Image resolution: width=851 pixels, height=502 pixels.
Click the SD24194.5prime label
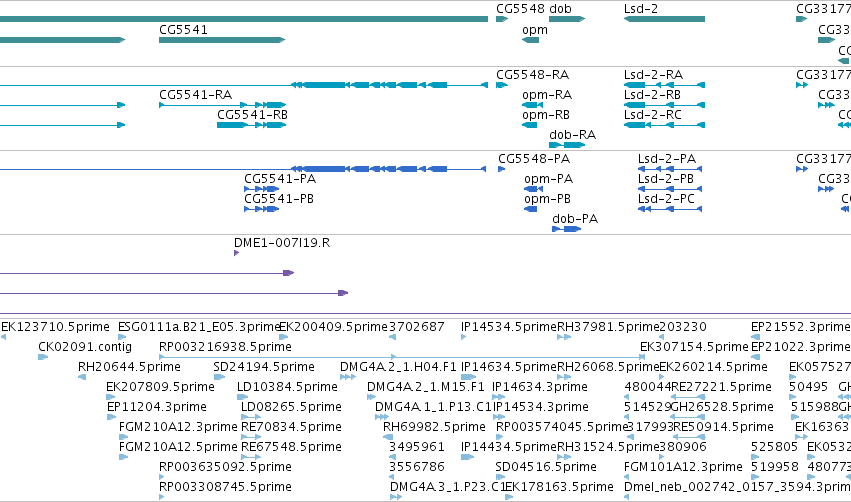pyautogui.click(x=264, y=367)
